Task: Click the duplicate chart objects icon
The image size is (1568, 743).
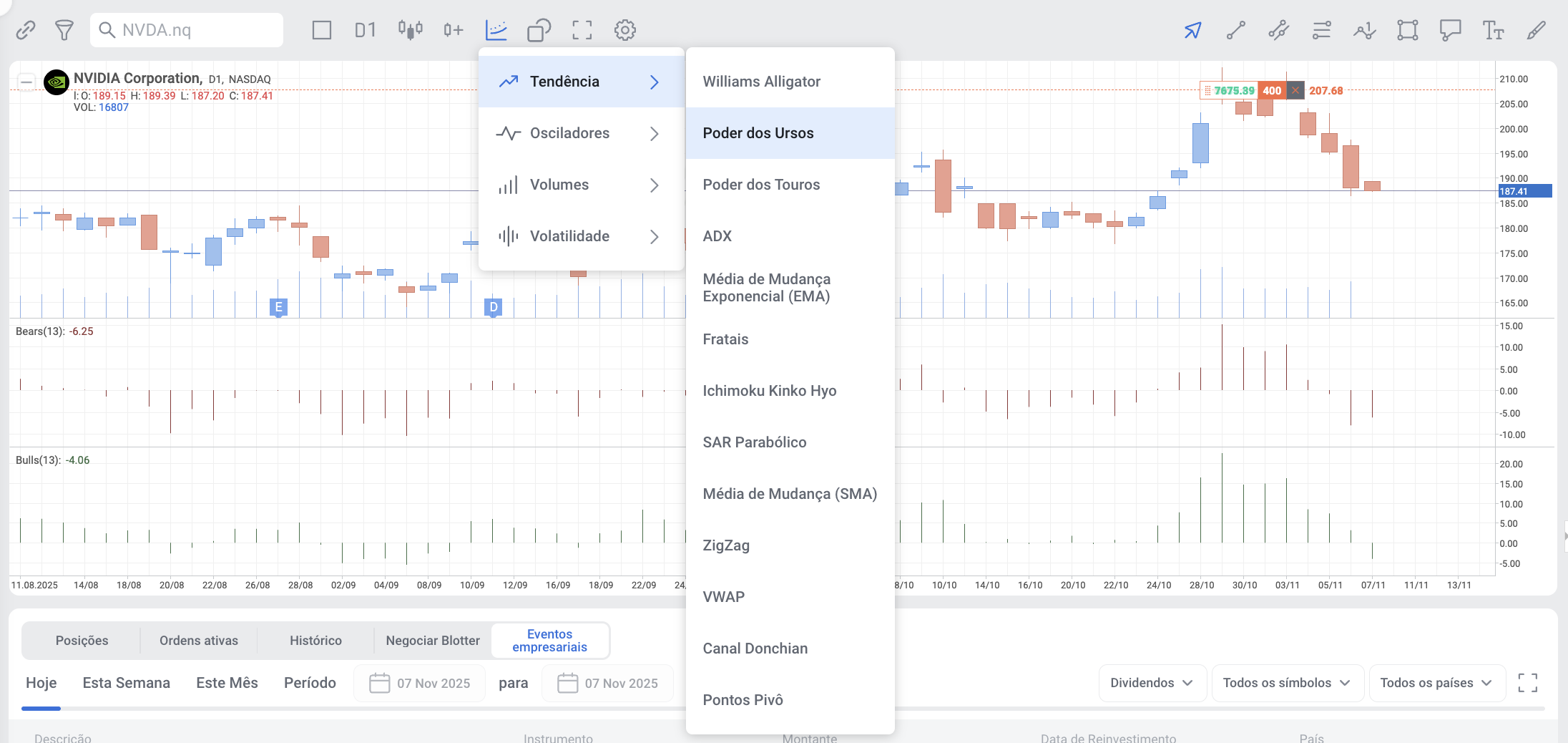Action: coord(539,30)
